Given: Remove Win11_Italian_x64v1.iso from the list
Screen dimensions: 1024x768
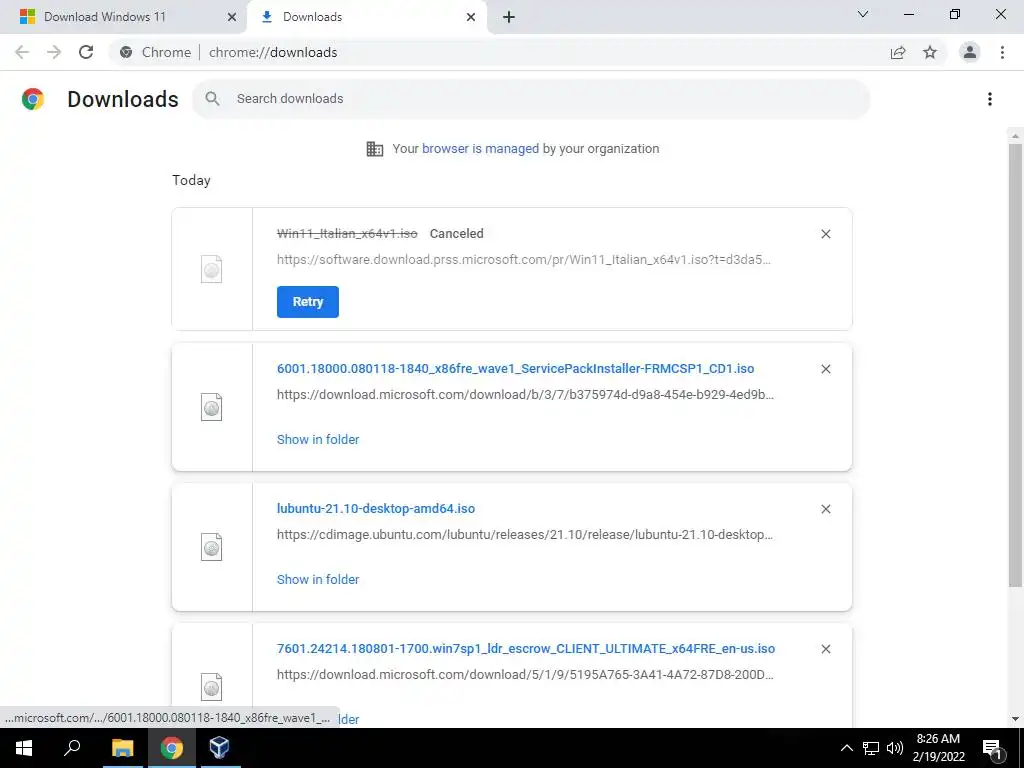Looking at the screenshot, I should click(825, 234).
